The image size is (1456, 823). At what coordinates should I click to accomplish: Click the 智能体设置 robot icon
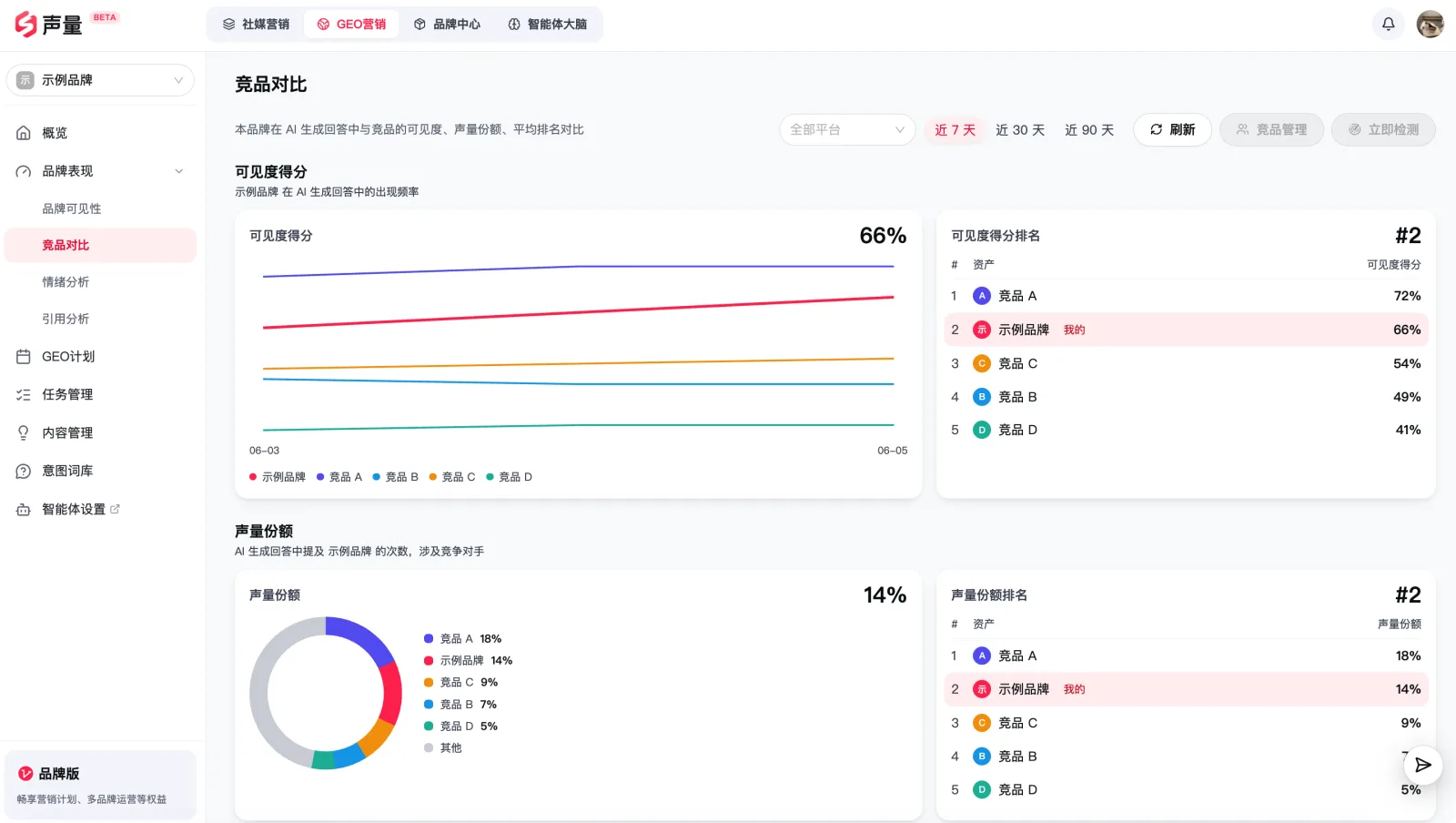[x=24, y=510]
